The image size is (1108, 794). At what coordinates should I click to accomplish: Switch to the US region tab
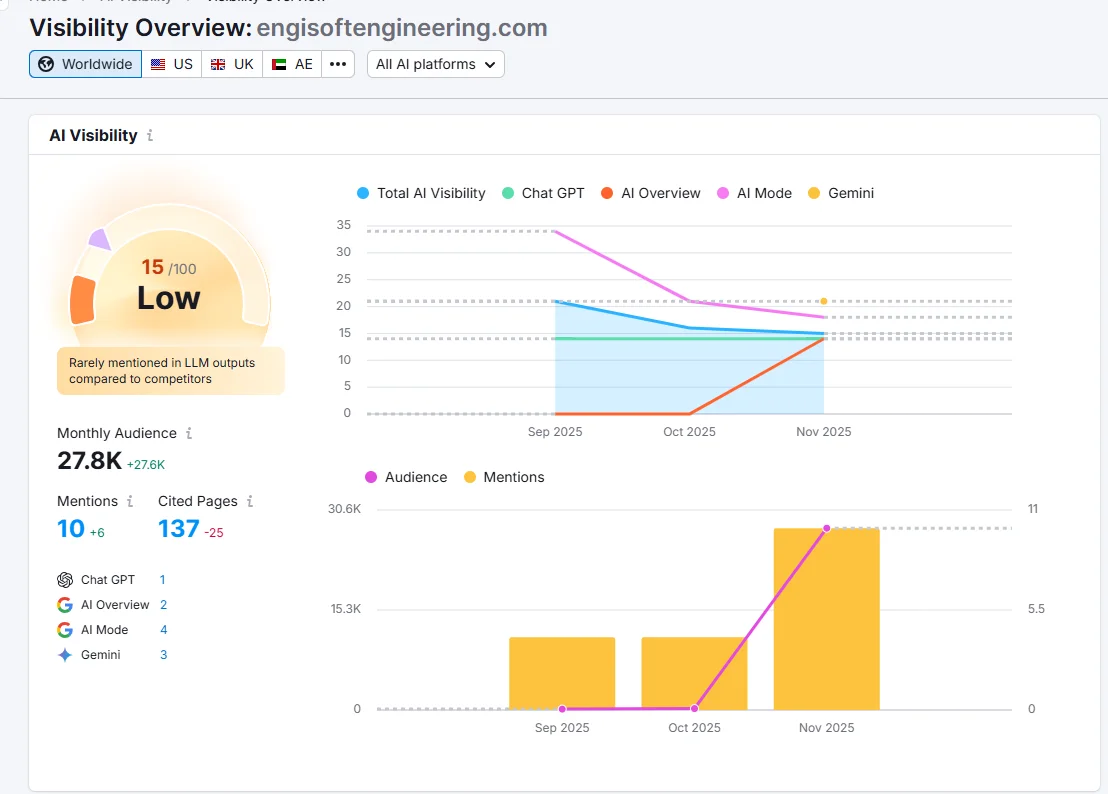click(172, 64)
